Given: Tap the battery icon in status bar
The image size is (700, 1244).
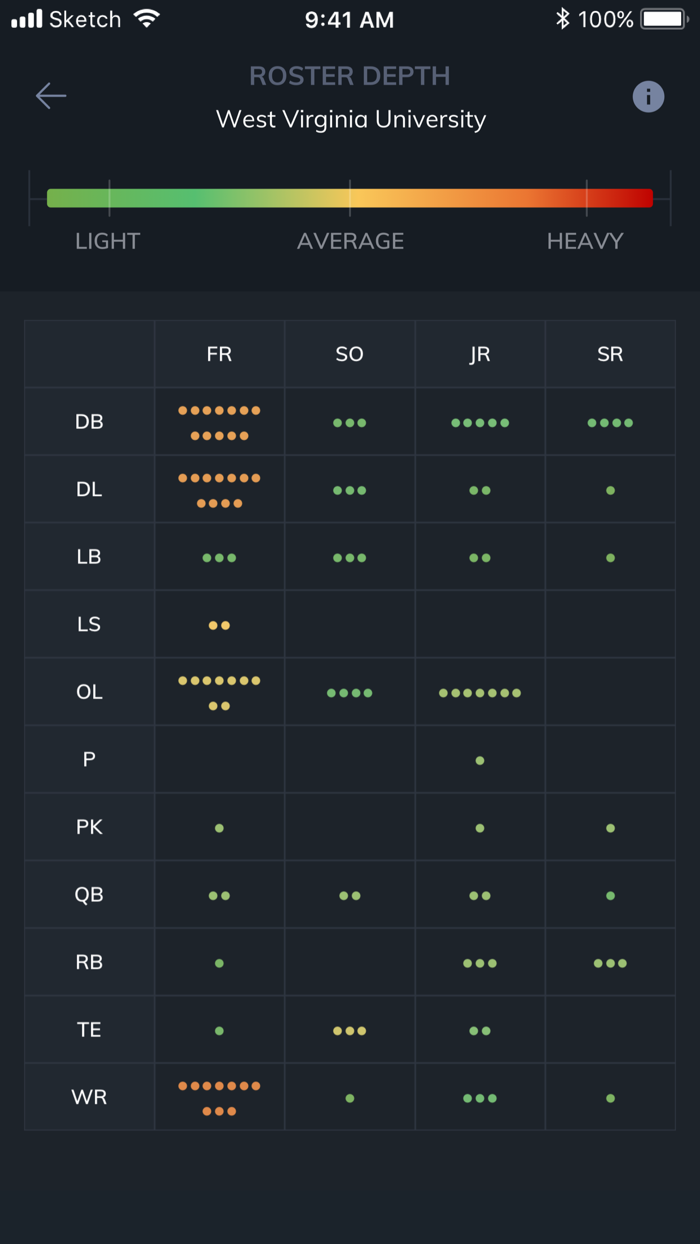Looking at the screenshot, I should coord(663,19).
